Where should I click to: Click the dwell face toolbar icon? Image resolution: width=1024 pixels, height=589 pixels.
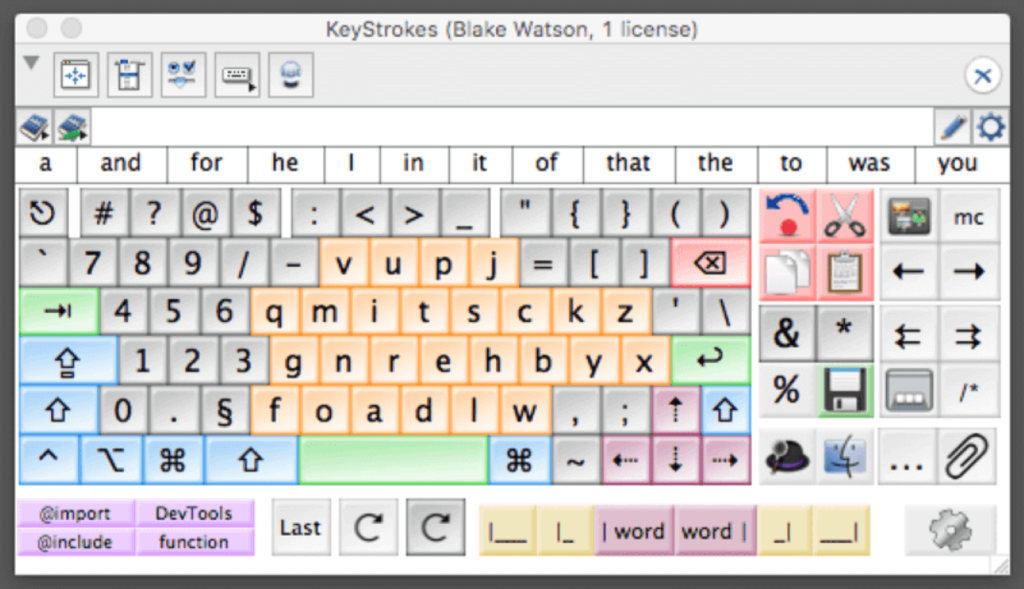coord(183,75)
